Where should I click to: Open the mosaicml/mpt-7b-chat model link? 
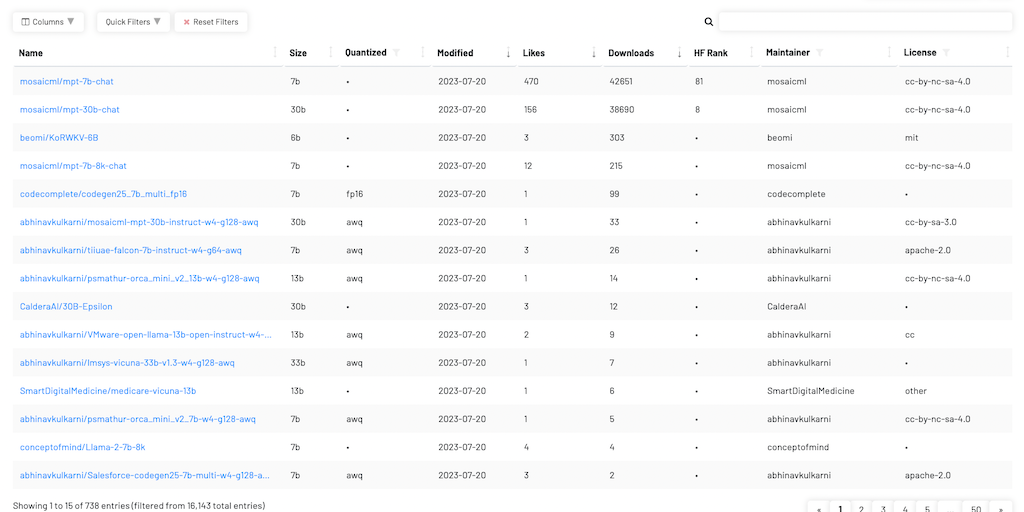[x=66, y=81]
